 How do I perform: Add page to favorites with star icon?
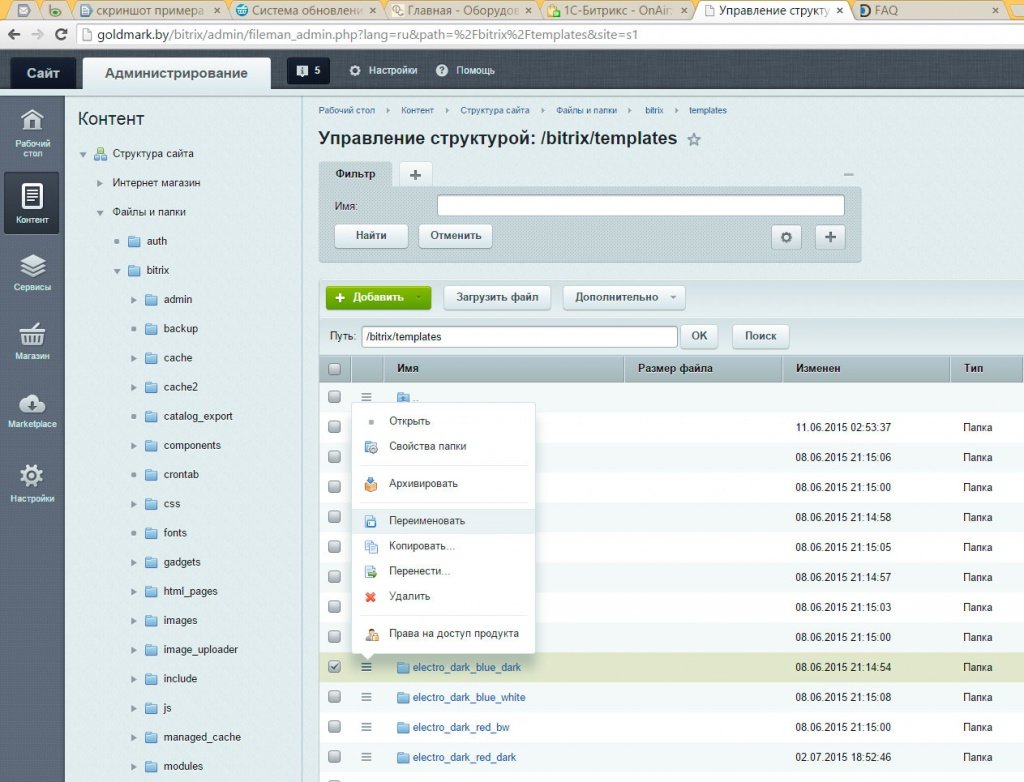[x=694, y=139]
